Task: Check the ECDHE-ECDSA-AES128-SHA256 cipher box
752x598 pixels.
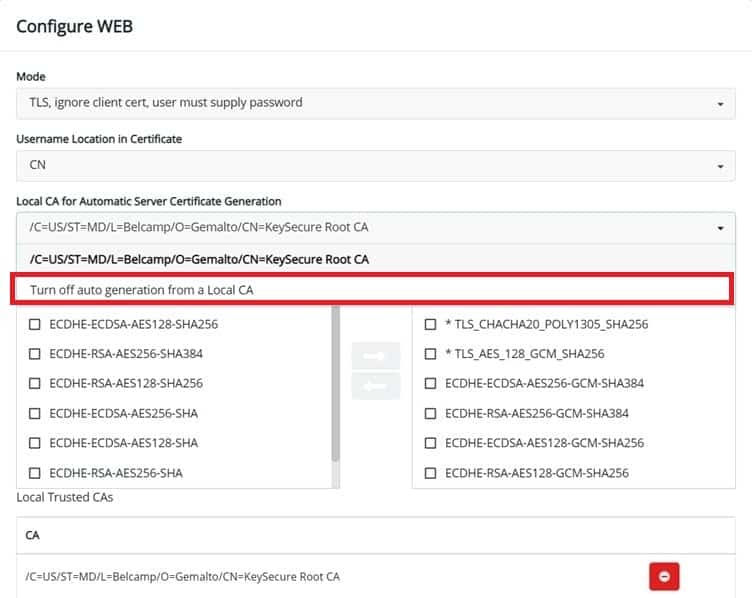Action: tap(35, 324)
